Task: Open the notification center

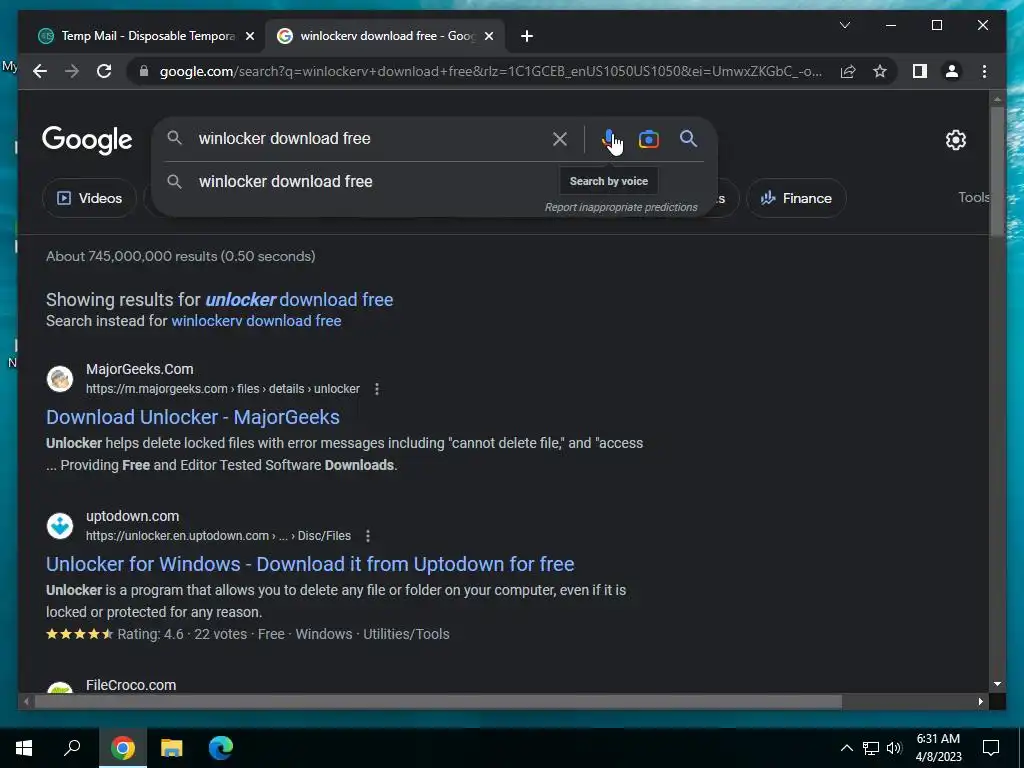Action: pyautogui.click(x=991, y=748)
